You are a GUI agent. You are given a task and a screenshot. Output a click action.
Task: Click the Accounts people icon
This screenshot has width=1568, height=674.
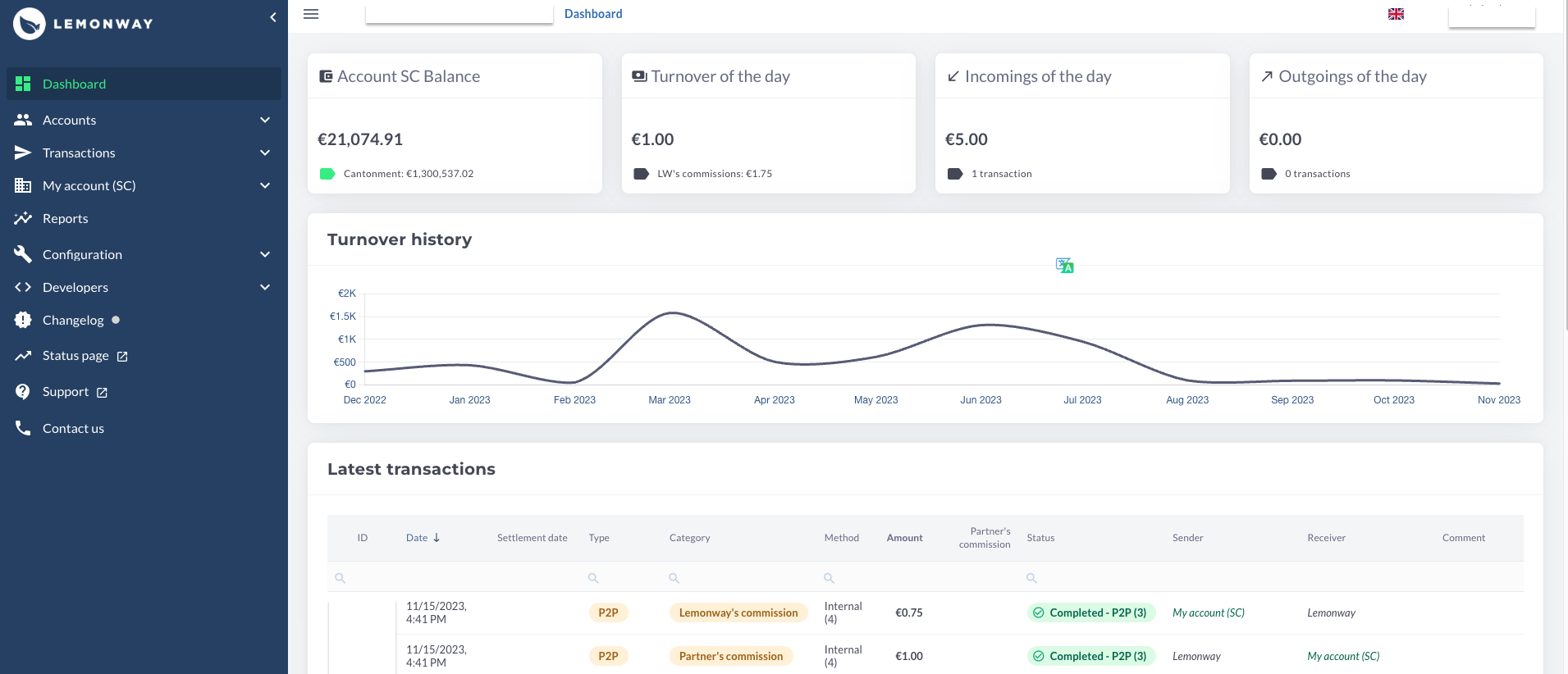23,120
